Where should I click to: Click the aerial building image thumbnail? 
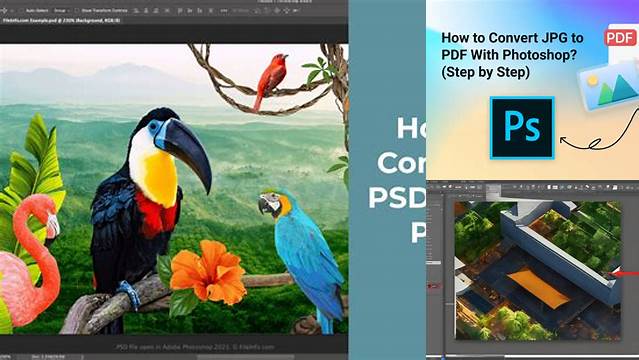[x=538, y=270]
